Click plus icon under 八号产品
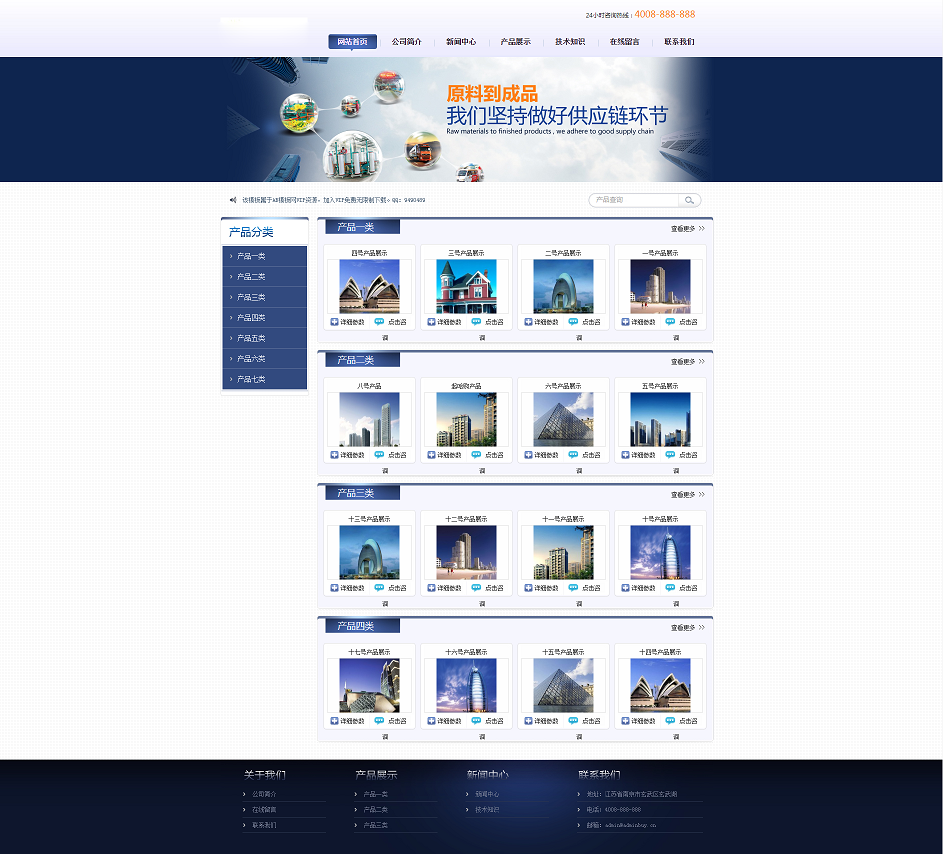943x854 pixels. click(334, 455)
